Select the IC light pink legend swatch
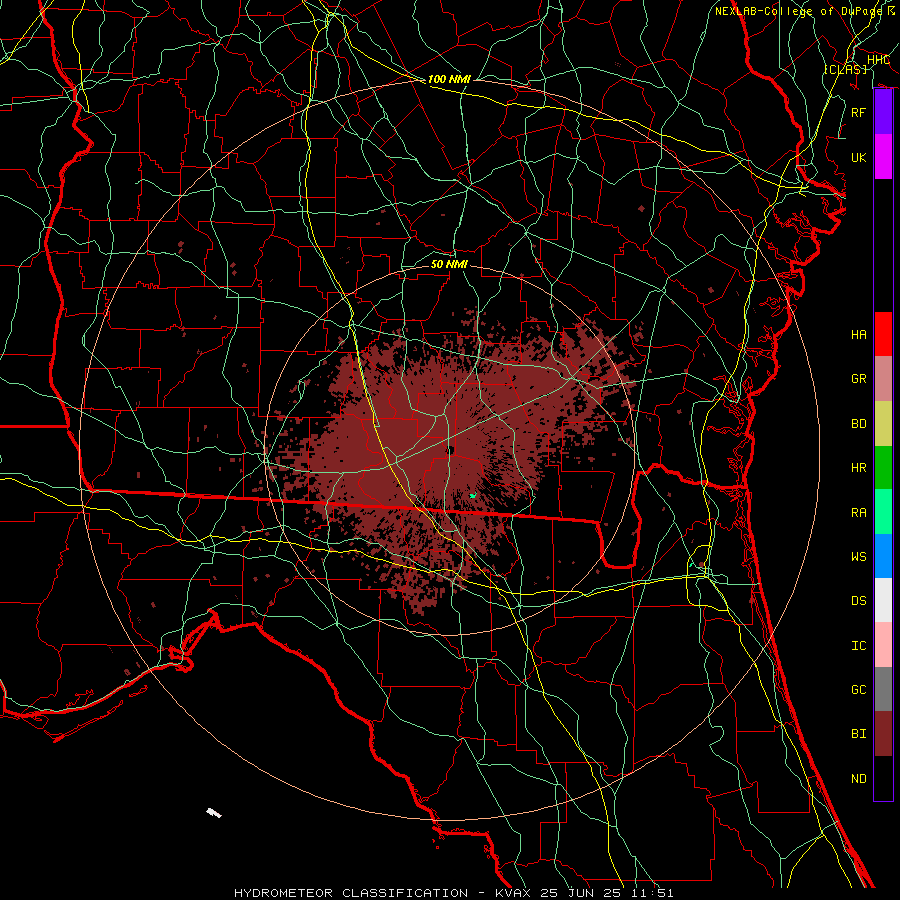Viewport: 900px width, 900px height. tap(883, 645)
